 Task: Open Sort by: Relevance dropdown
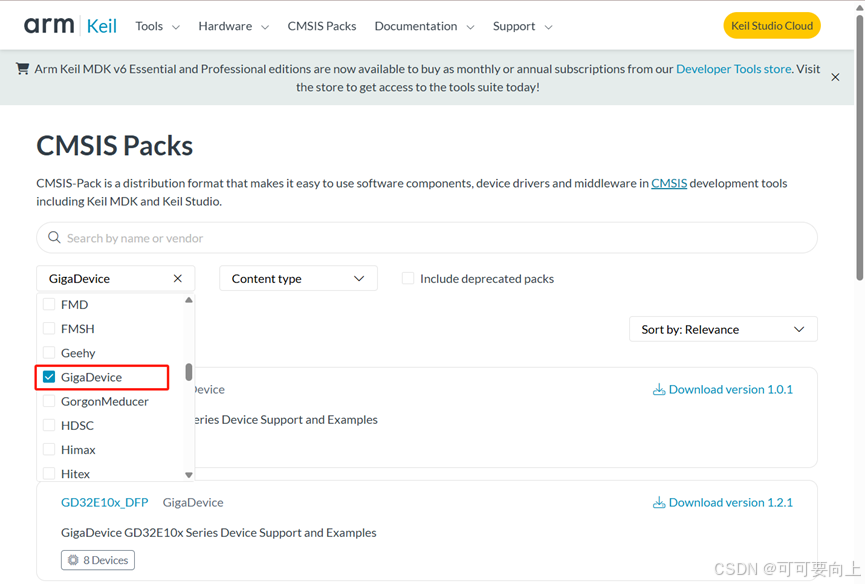(x=723, y=329)
